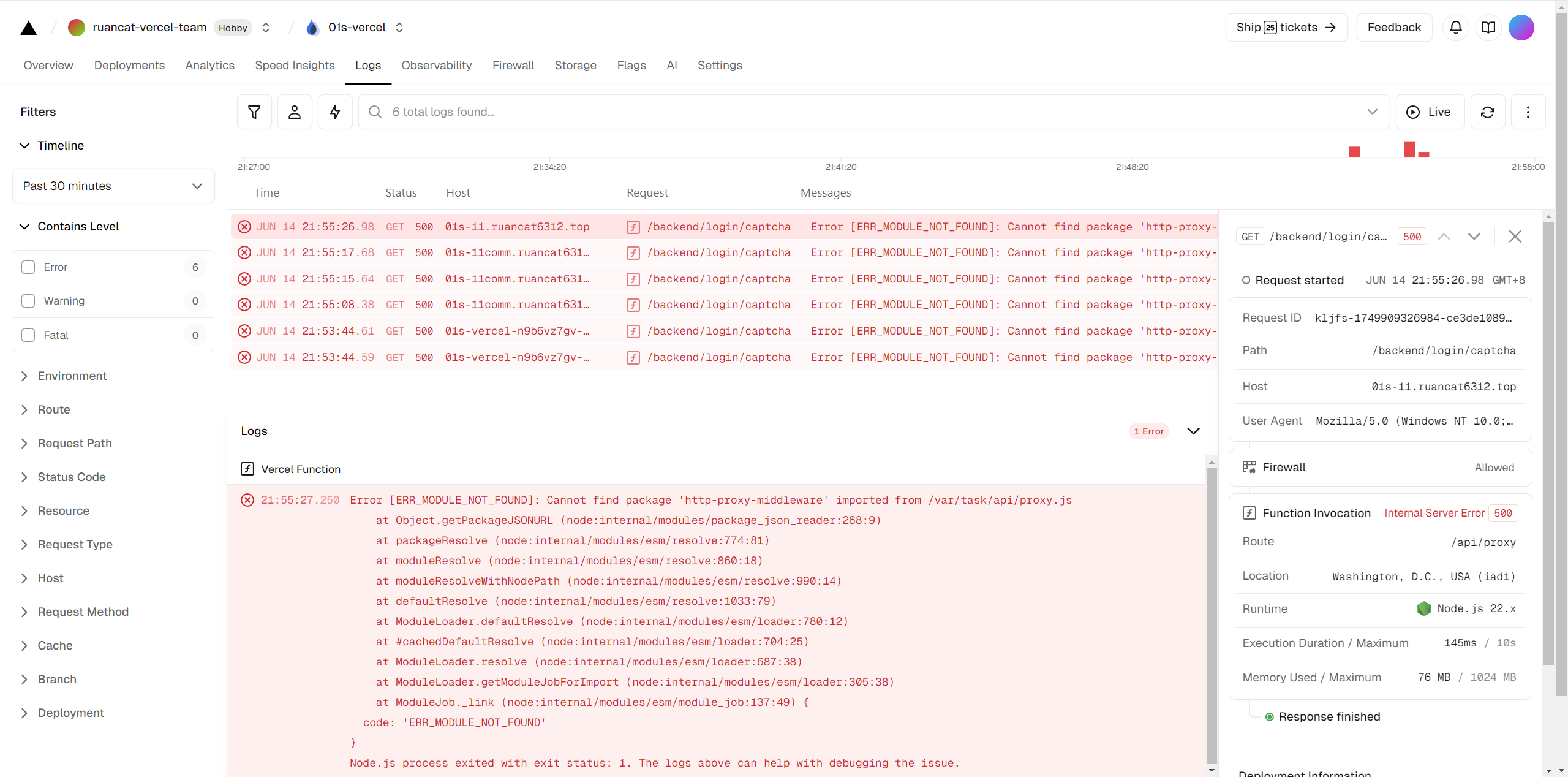Close the request details panel
Viewport: 1568px width, 777px height.
coord(1515,237)
